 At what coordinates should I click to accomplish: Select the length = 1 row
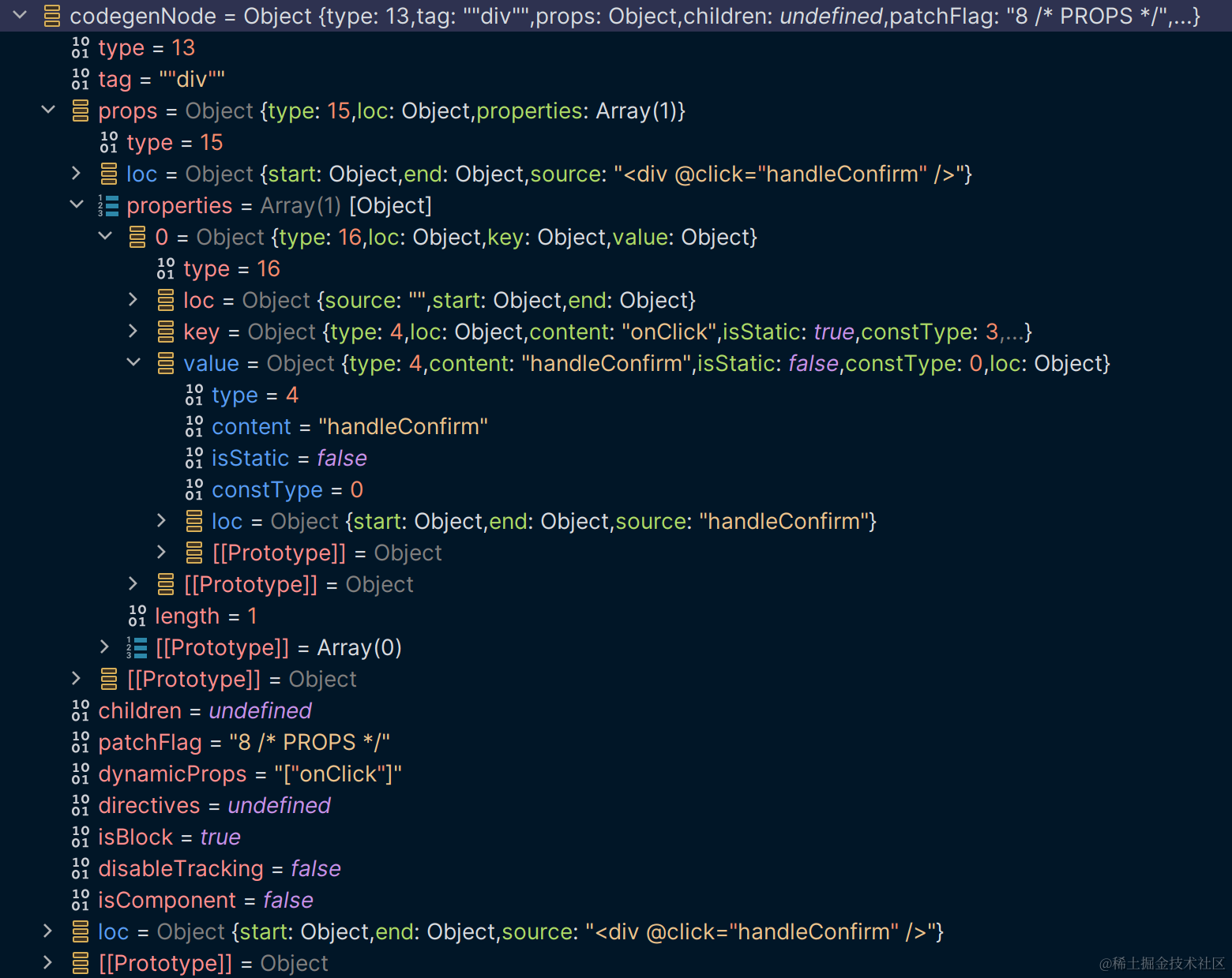[616, 616]
